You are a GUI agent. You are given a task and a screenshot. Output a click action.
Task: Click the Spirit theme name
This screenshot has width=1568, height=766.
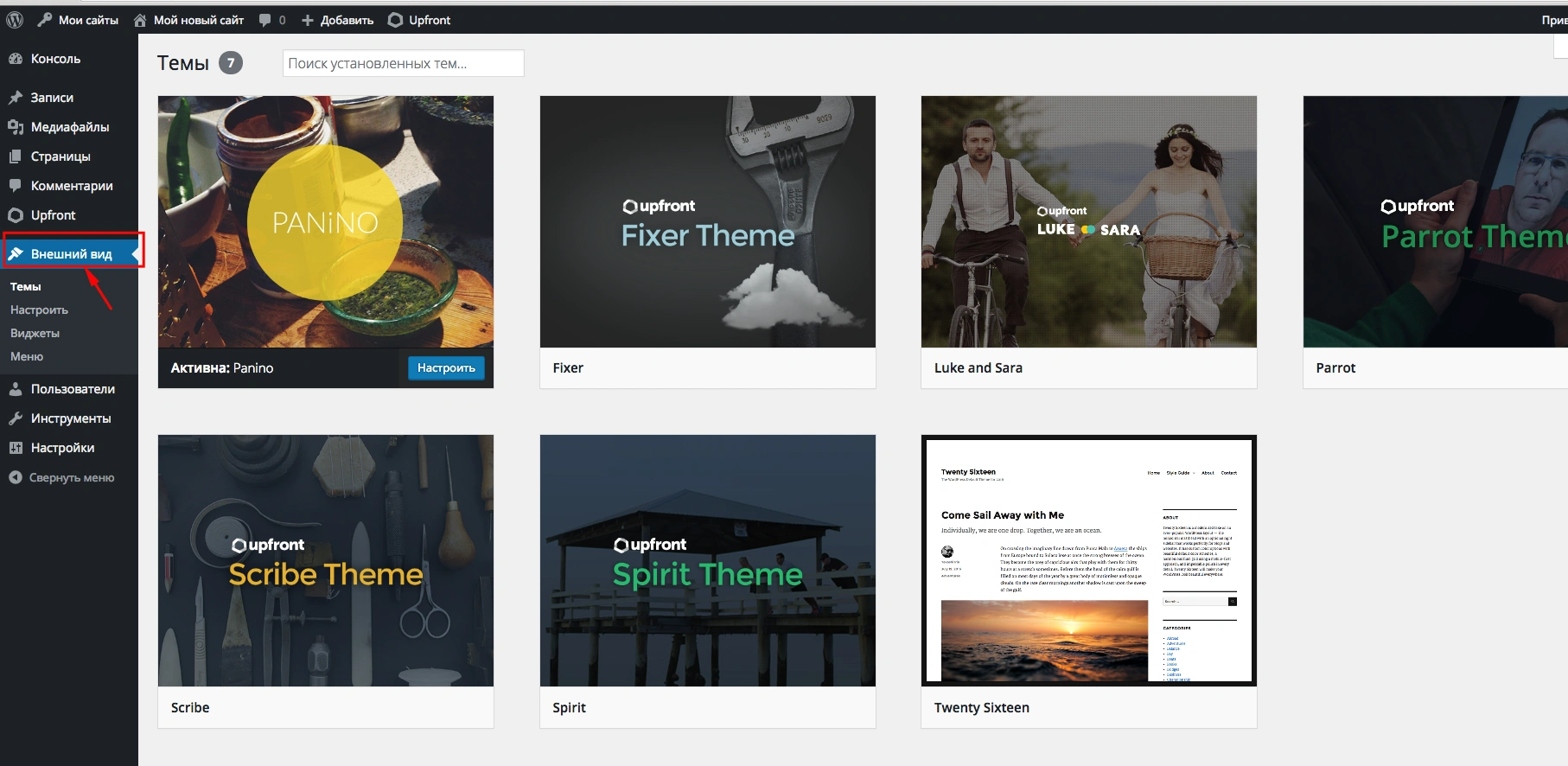coord(569,707)
